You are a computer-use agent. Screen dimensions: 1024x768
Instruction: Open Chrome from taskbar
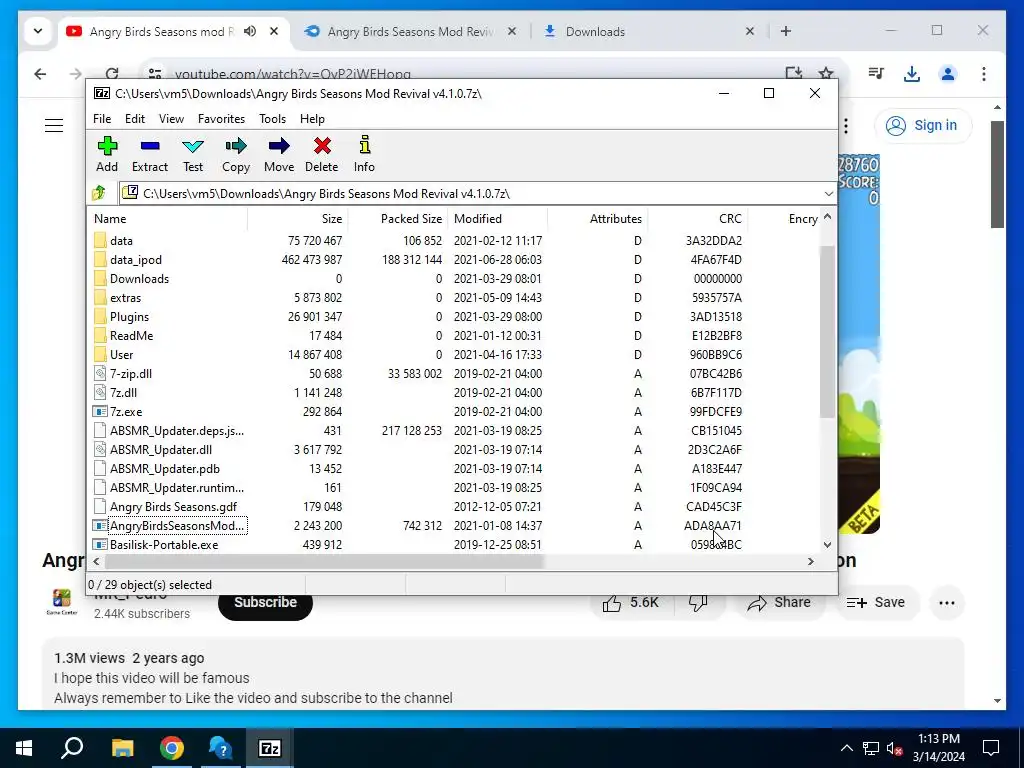point(172,748)
